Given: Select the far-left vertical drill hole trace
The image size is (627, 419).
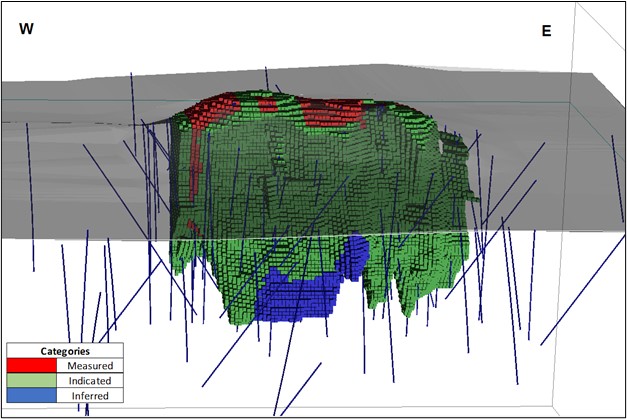Looking at the screenshot, I should (30, 200).
